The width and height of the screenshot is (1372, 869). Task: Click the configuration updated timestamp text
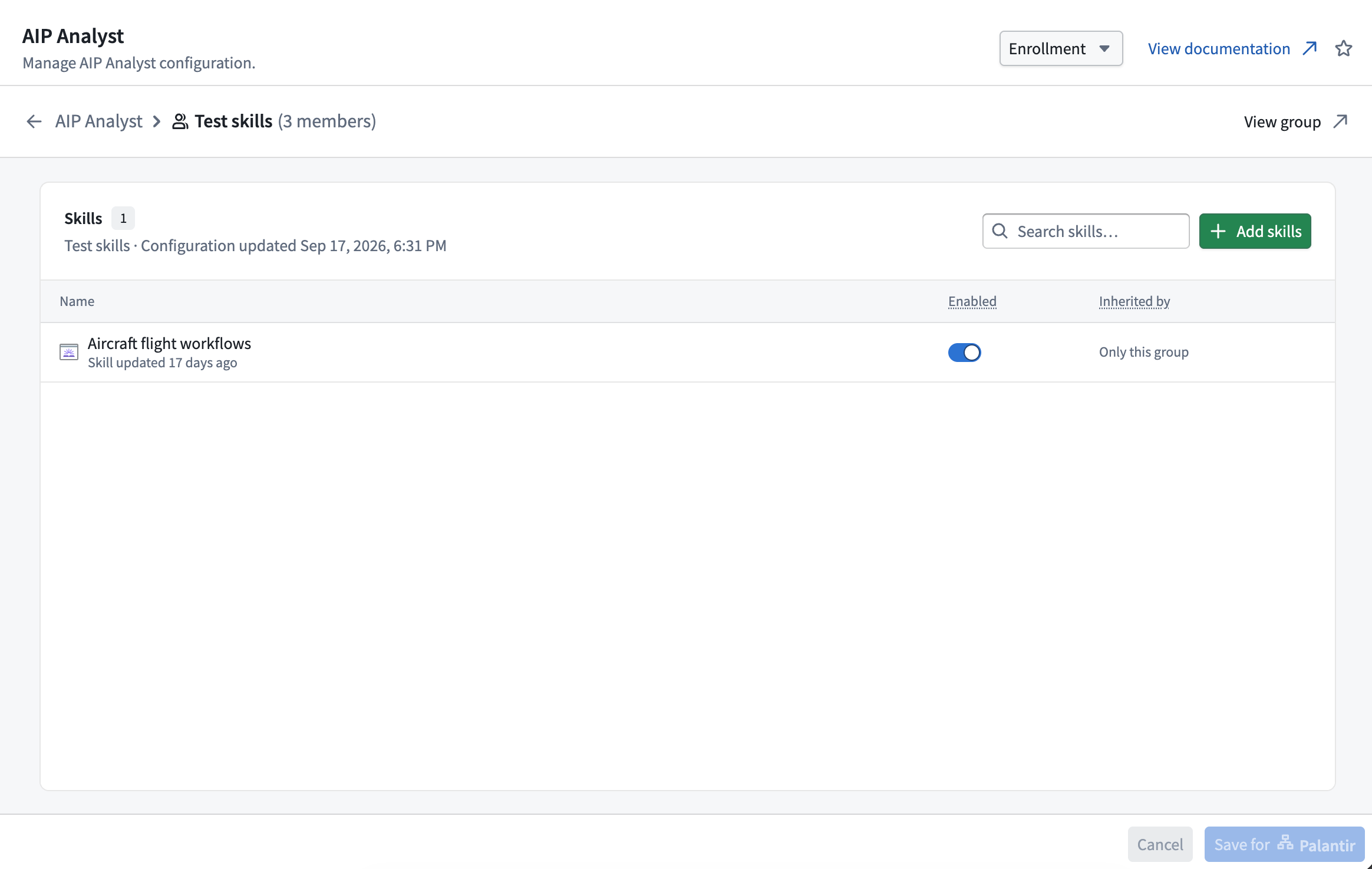click(x=293, y=246)
